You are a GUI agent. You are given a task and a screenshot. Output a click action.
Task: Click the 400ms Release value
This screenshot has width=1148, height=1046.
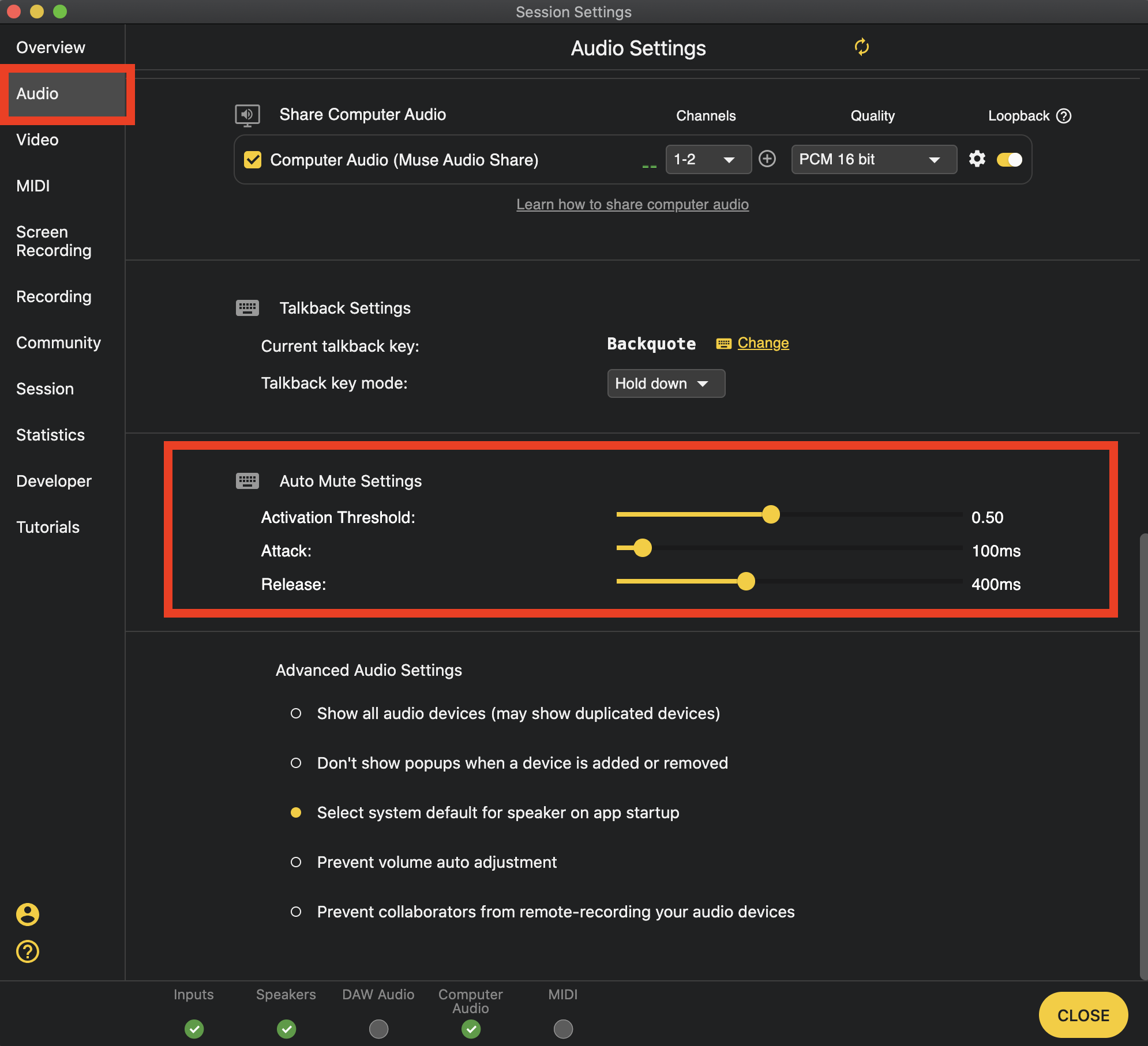tap(996, 584)
